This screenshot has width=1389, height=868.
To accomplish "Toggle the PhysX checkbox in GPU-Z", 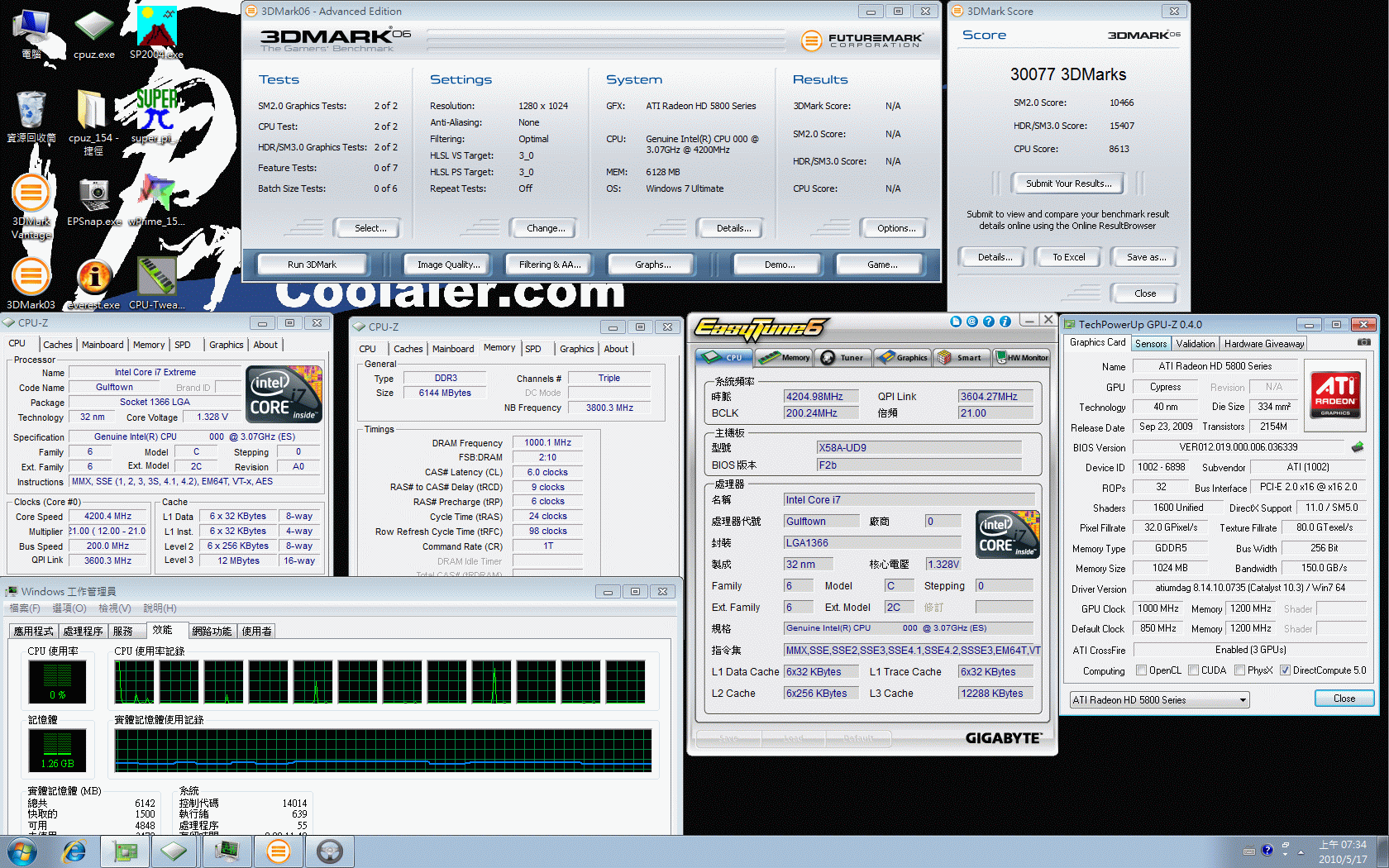I will [x=1240, y=670].
